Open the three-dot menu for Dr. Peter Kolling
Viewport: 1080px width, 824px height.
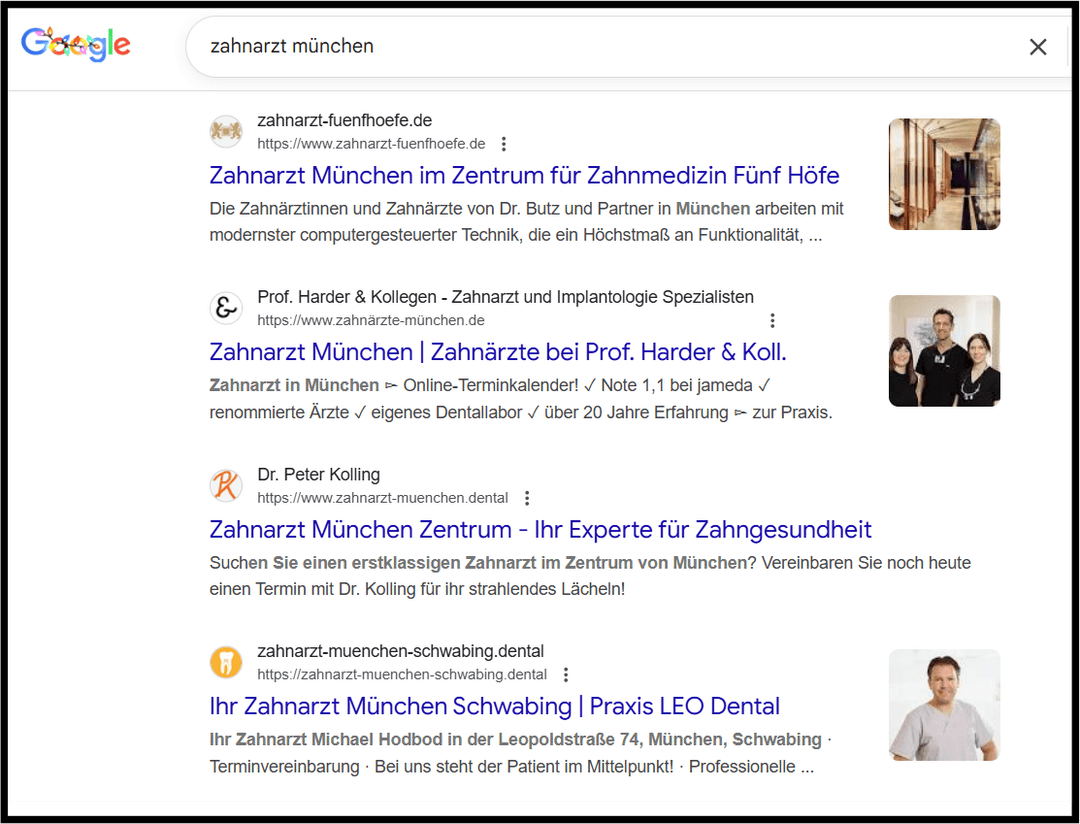point(527,497)
